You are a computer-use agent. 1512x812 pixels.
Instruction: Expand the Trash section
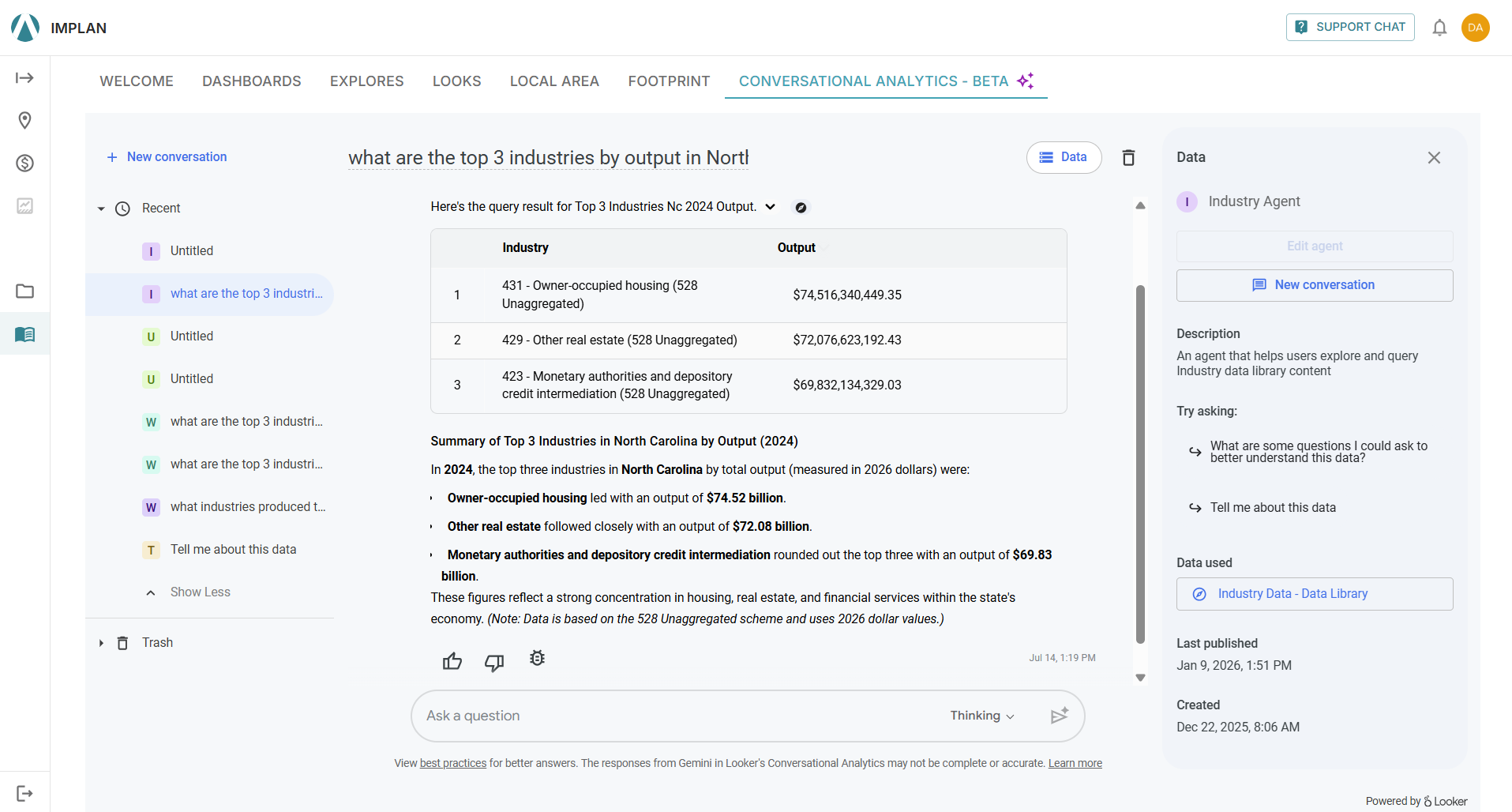pos(101,643)
